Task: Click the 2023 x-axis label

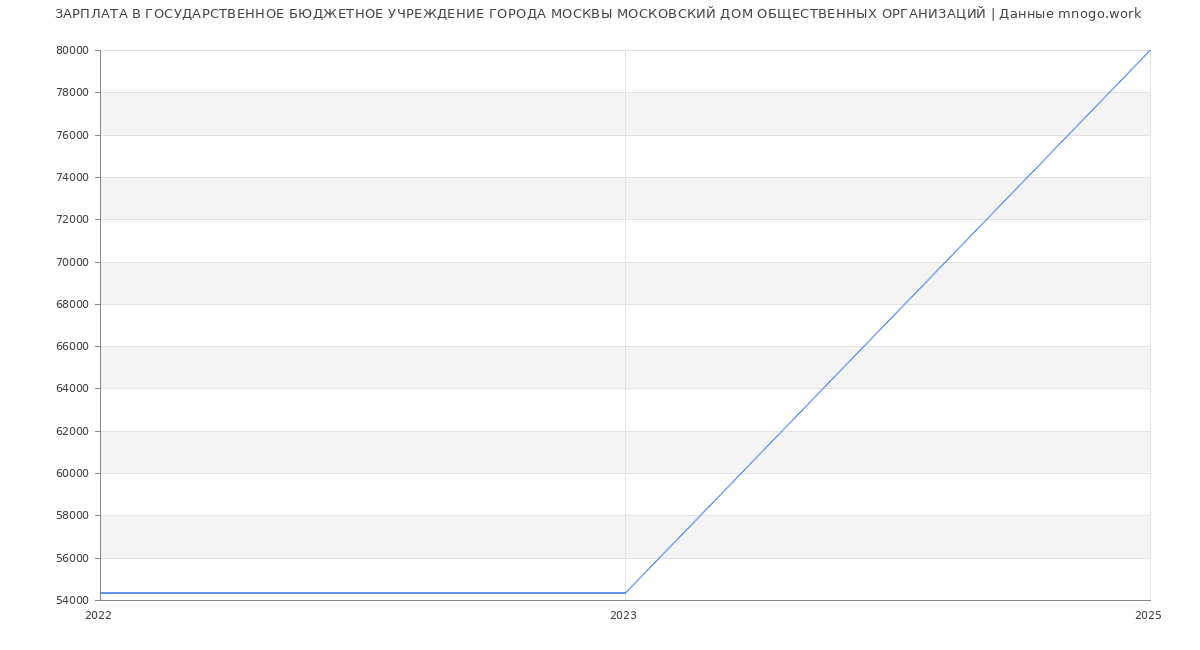Action: pyautogui.click(x=623, y=615)
